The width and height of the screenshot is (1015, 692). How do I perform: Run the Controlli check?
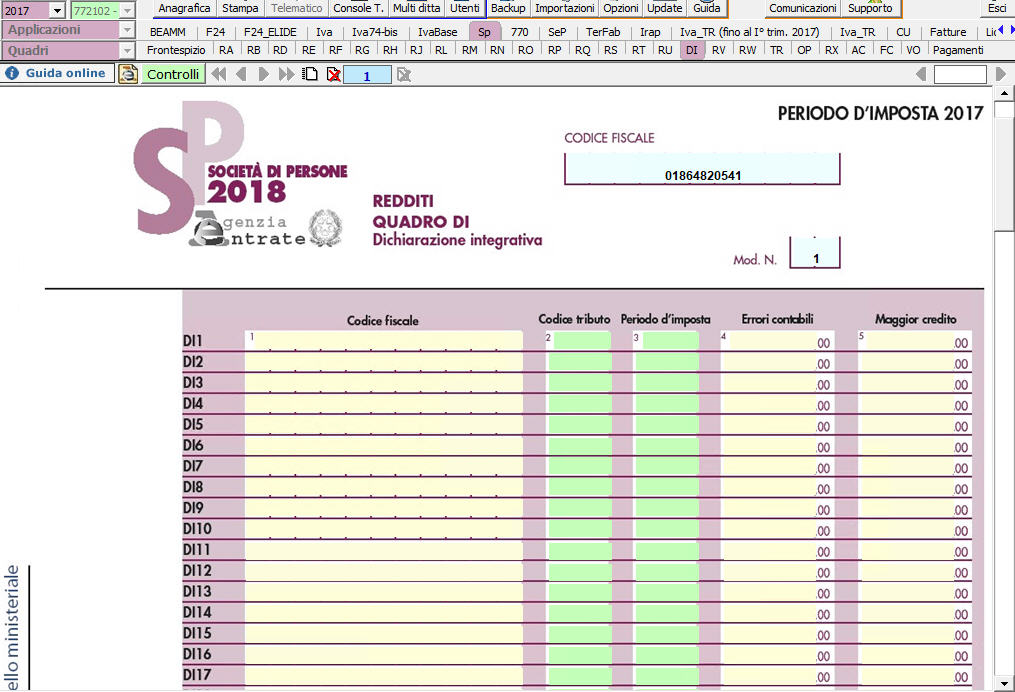click(x=173, y=74)
